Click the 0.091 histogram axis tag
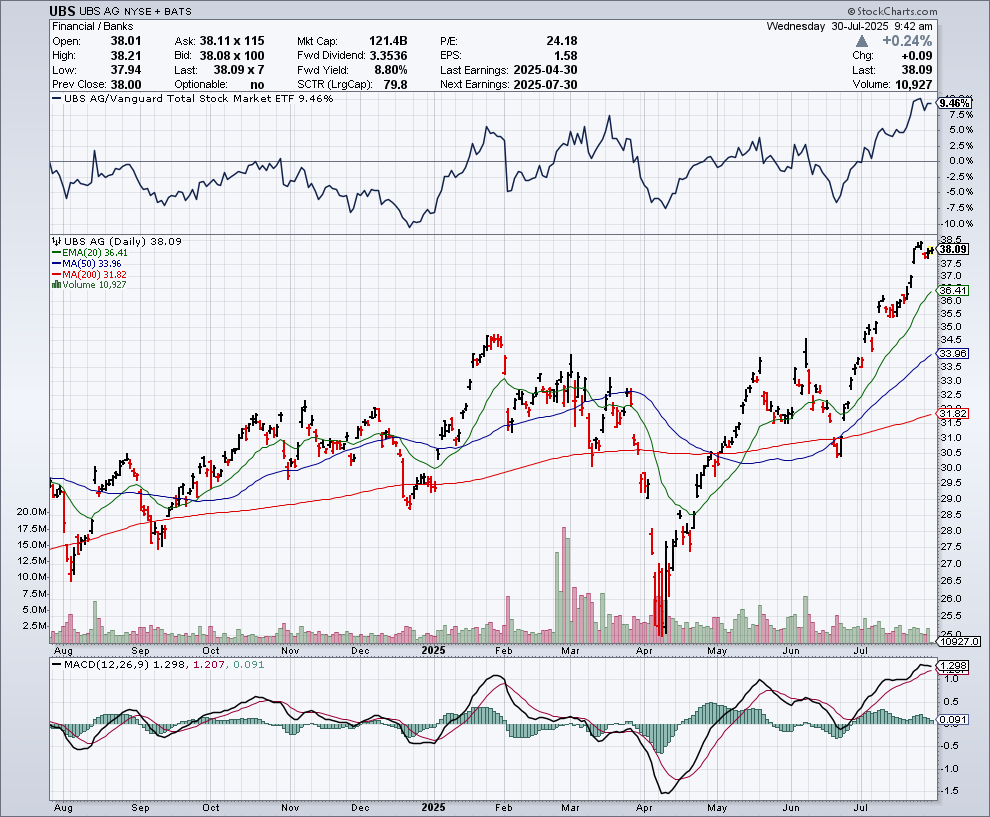Image resolution: width=990 pixels, height=817 pixels. tap(953, 720)
